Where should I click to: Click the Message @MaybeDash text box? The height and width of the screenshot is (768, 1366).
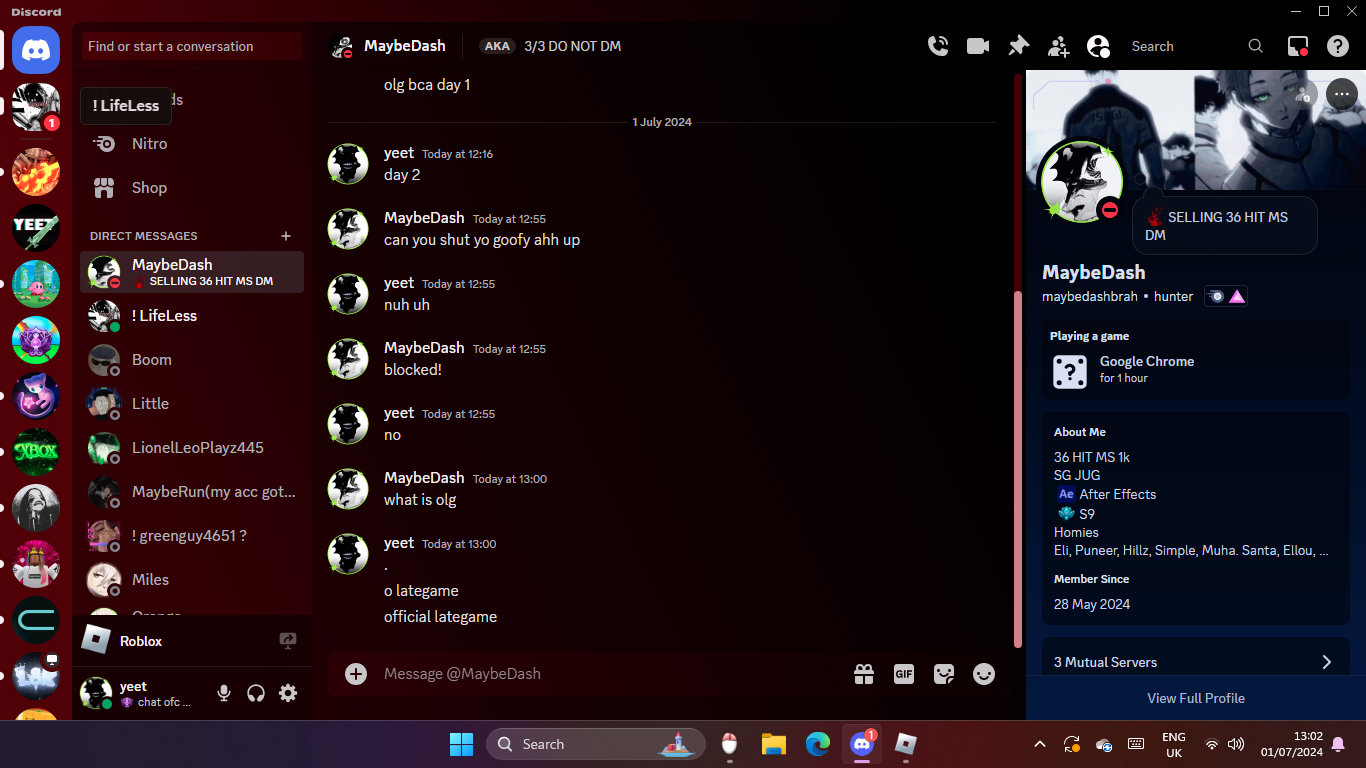pos(610,674)
